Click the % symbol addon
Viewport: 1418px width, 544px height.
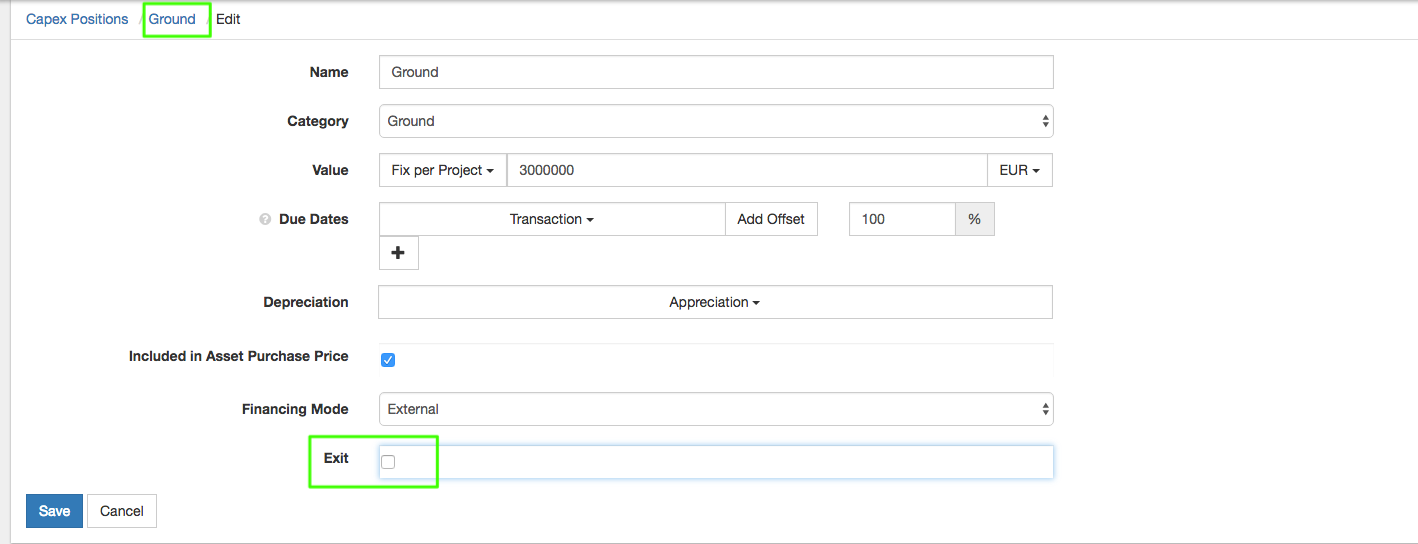(x=974, y=219)
